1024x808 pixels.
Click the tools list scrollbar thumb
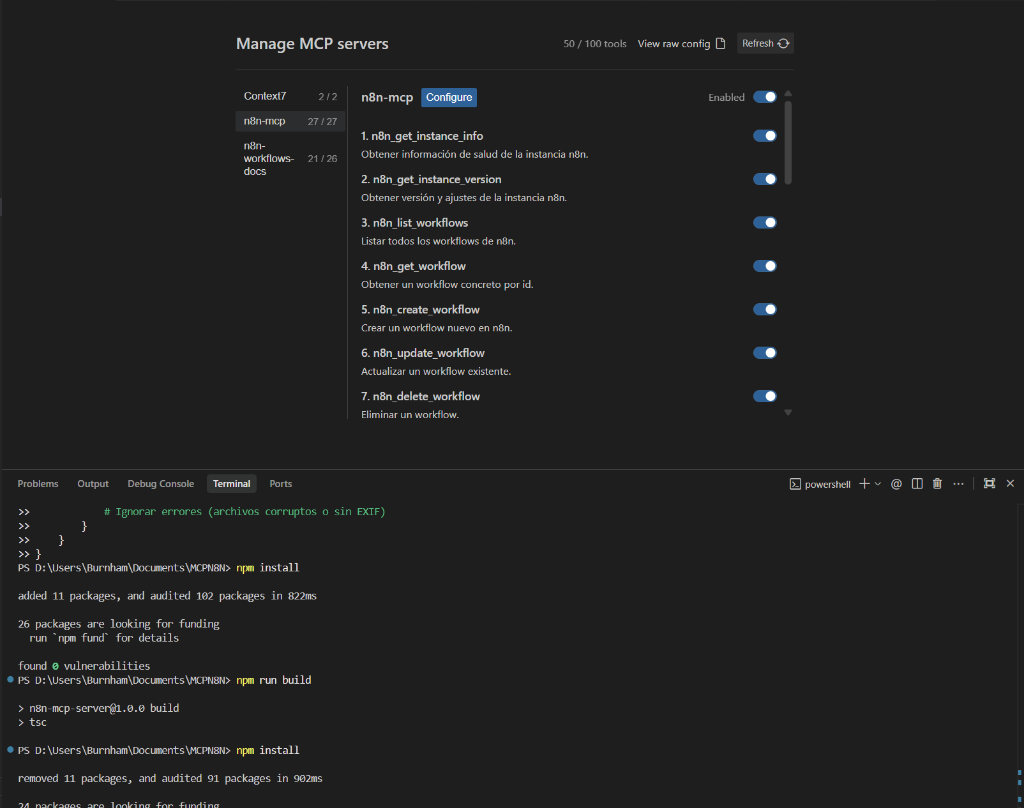click(x=788, y=142)
